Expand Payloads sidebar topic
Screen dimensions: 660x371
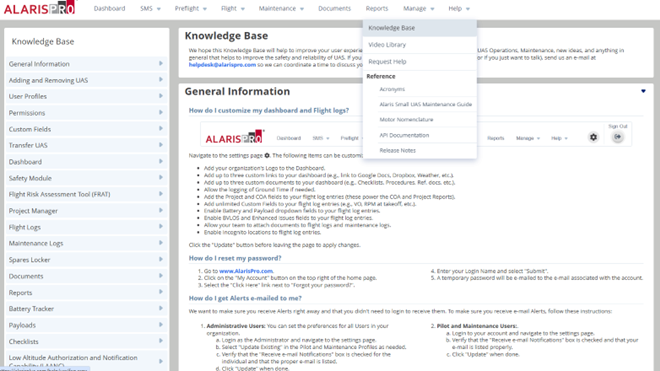click(86, 325)
